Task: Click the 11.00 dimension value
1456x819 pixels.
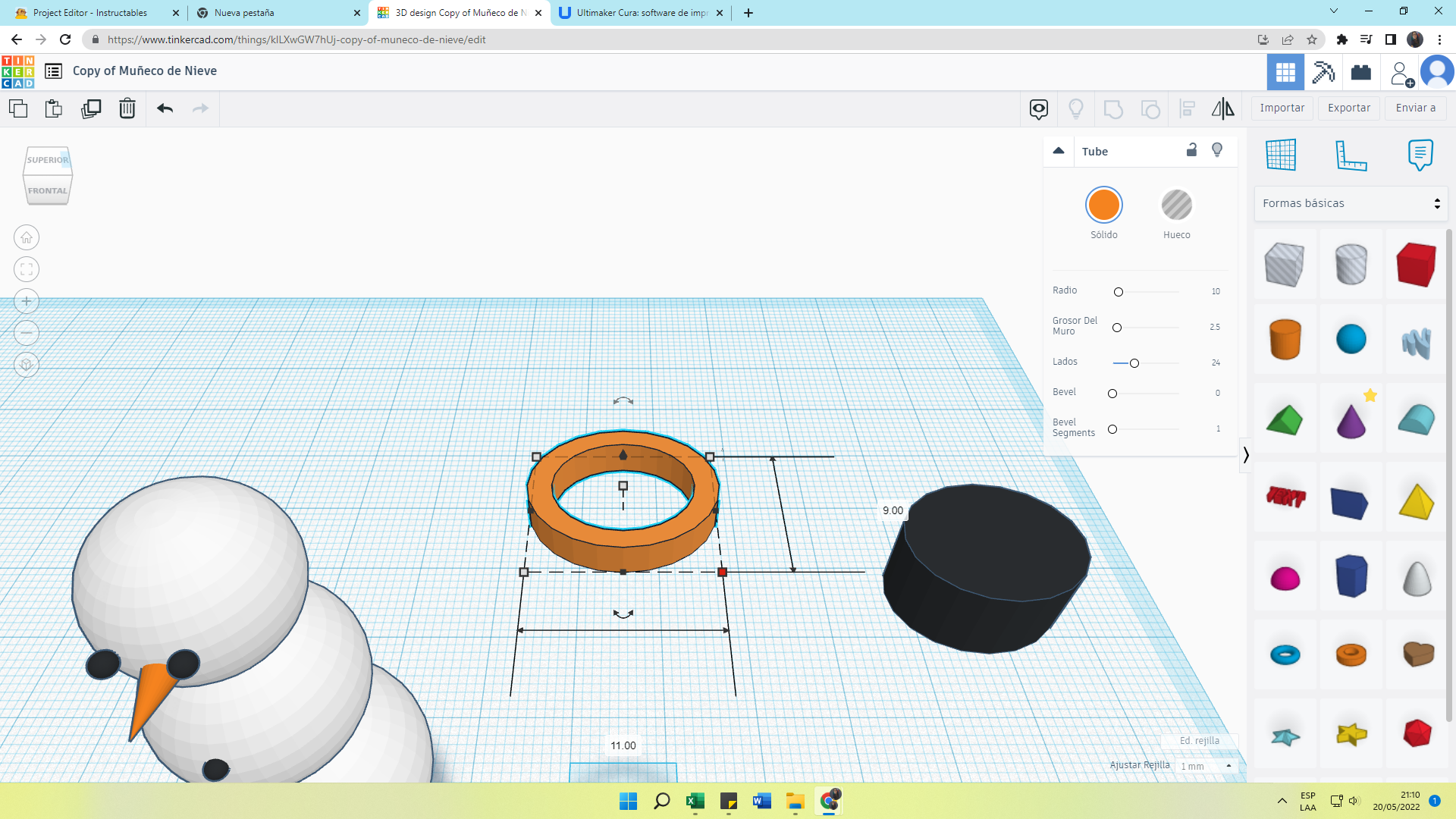Action: point(623,745)
